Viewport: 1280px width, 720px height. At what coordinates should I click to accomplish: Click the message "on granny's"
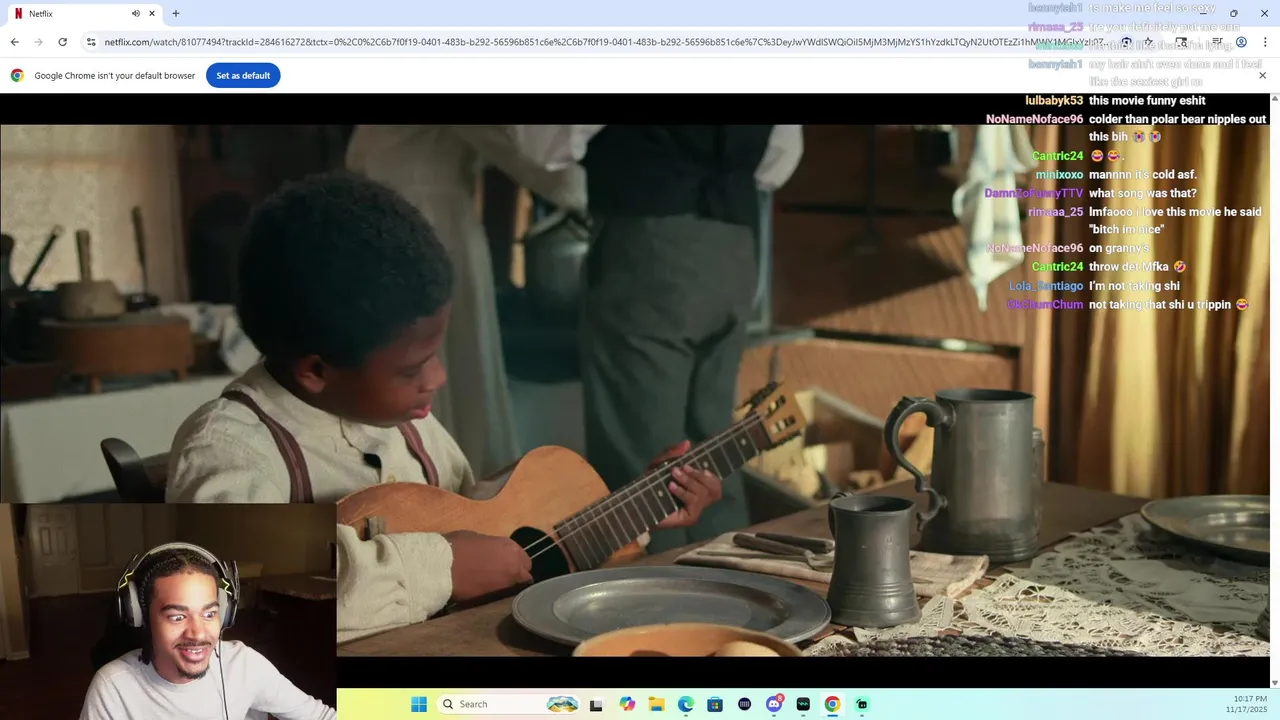[x=1119, y=249]
